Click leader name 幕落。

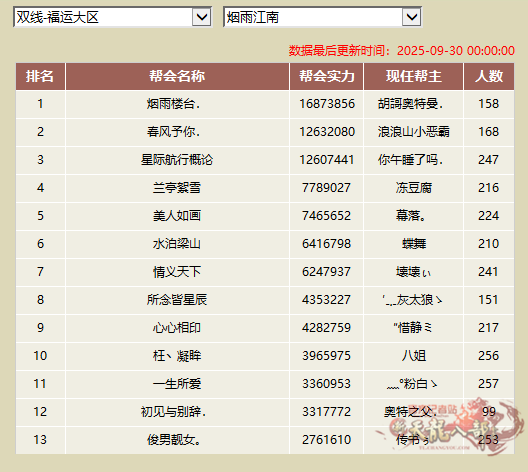click(410, 215)
